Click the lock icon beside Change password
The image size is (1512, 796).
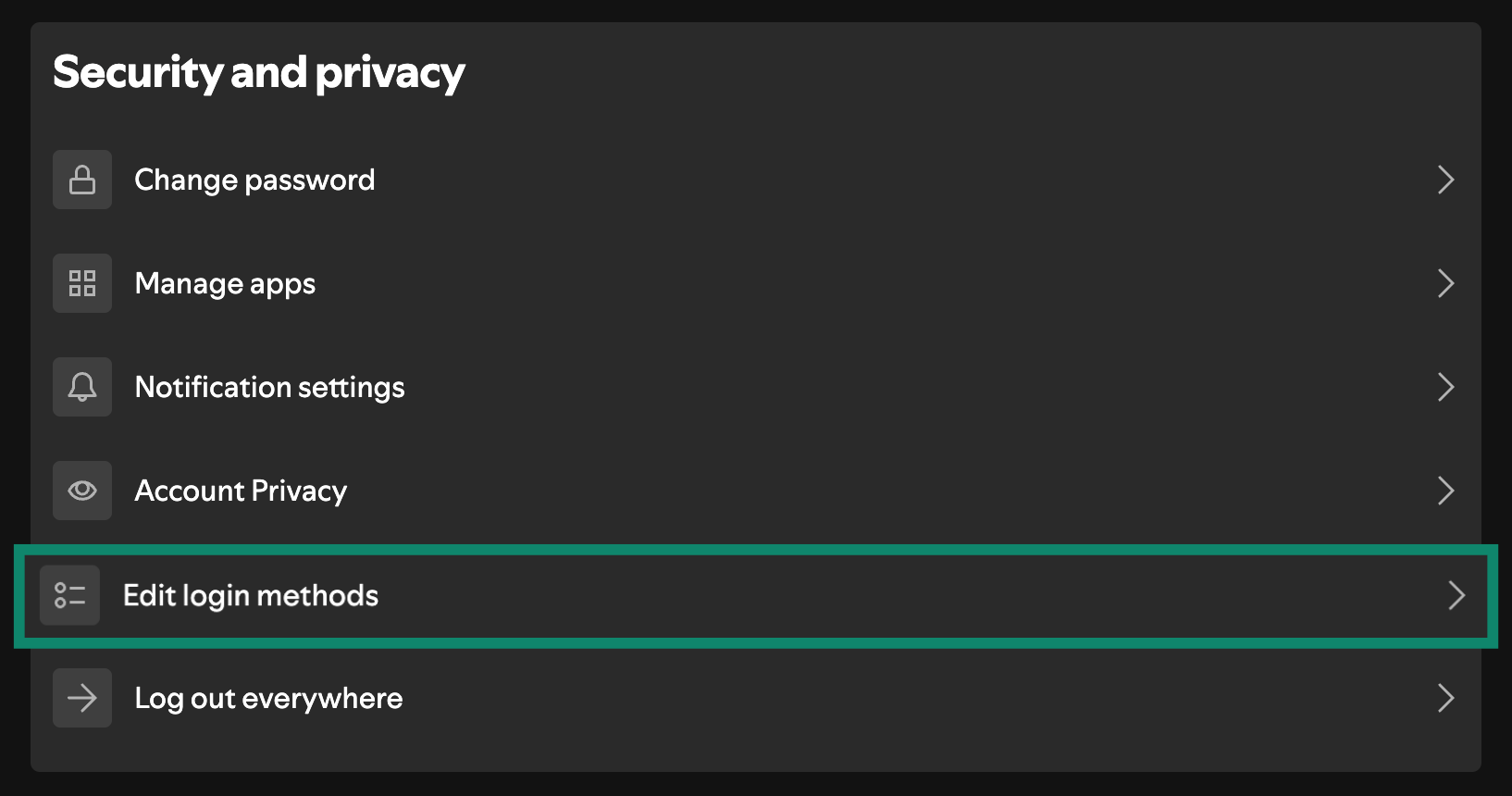click(x=81, y=180)
